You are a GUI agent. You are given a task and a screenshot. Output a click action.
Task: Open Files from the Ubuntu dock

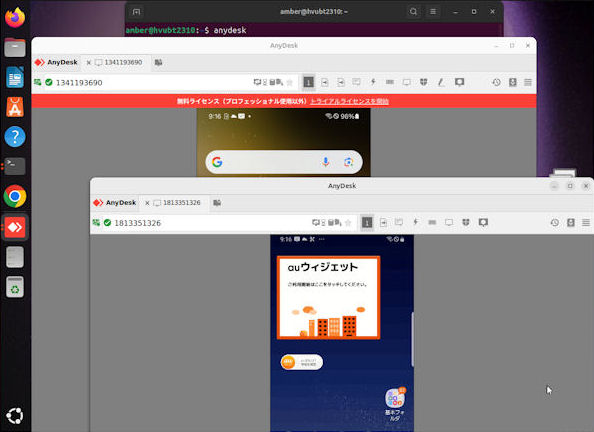15,47
